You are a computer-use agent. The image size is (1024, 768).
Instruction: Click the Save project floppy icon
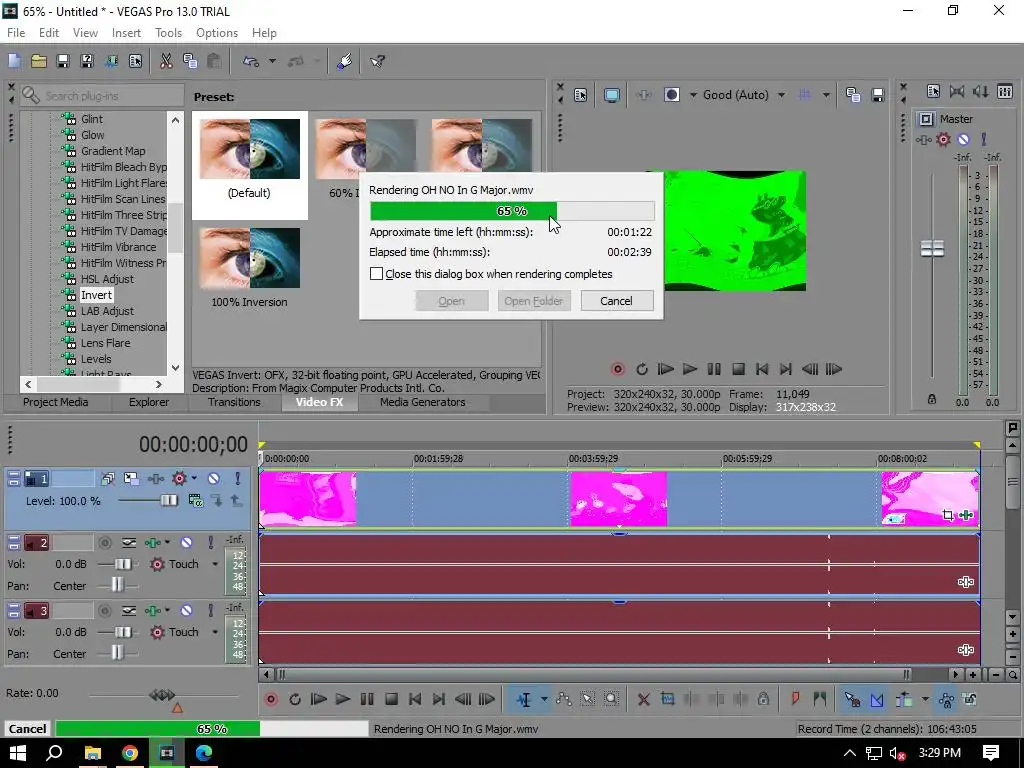coord(63,61)
